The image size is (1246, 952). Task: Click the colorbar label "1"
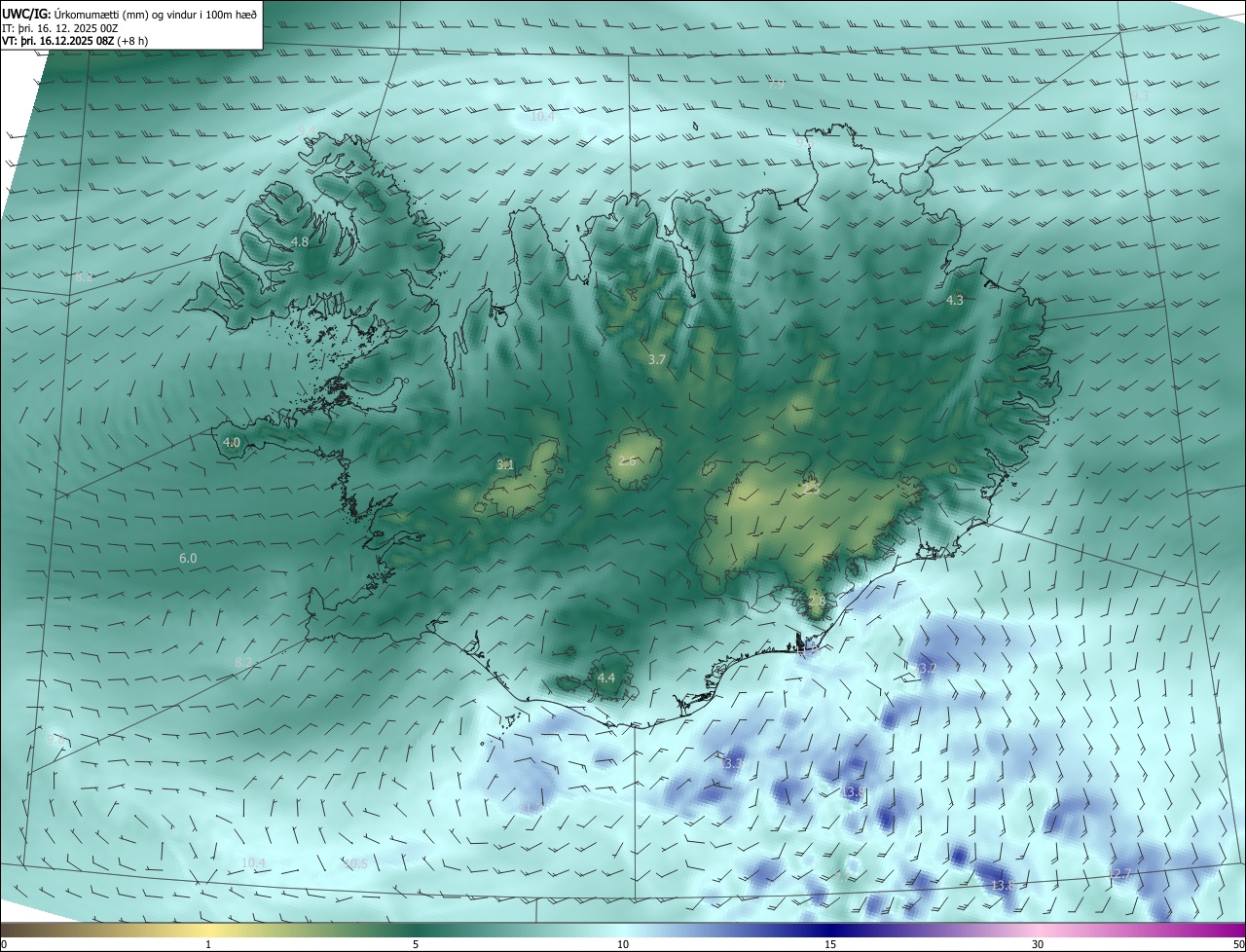(x=208, y=944)
